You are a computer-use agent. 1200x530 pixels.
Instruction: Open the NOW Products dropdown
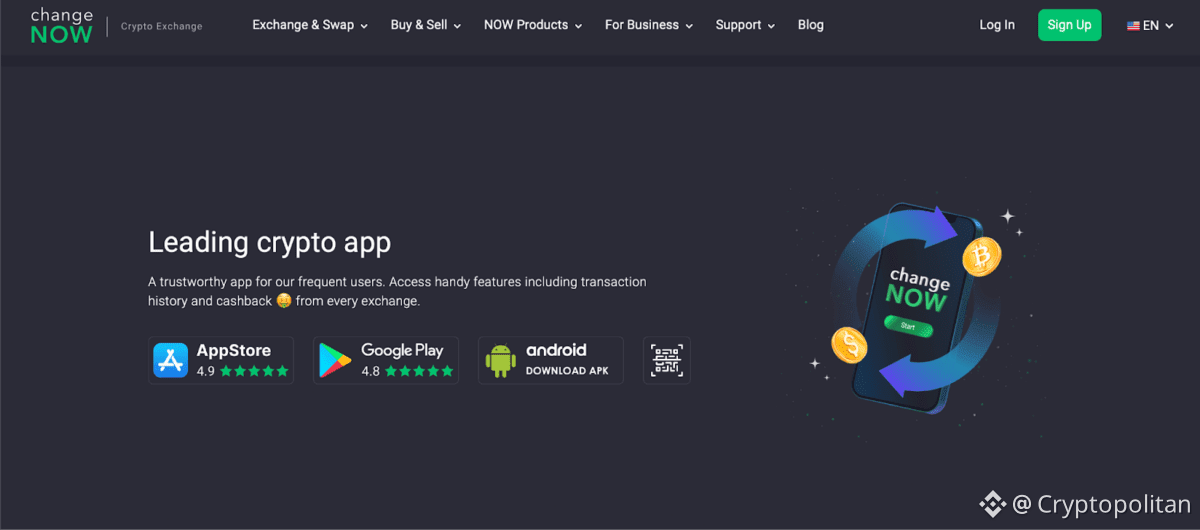coord(533,25)
